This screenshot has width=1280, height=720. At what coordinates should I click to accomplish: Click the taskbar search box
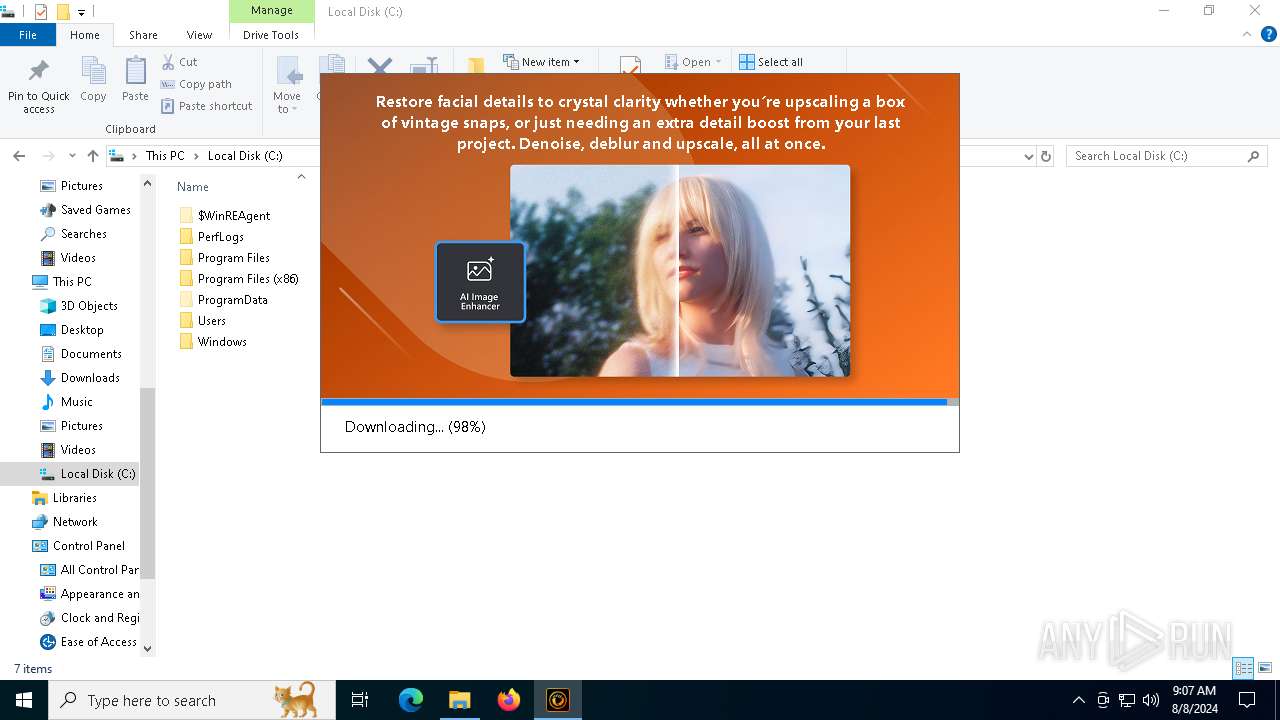pos(192,700)
